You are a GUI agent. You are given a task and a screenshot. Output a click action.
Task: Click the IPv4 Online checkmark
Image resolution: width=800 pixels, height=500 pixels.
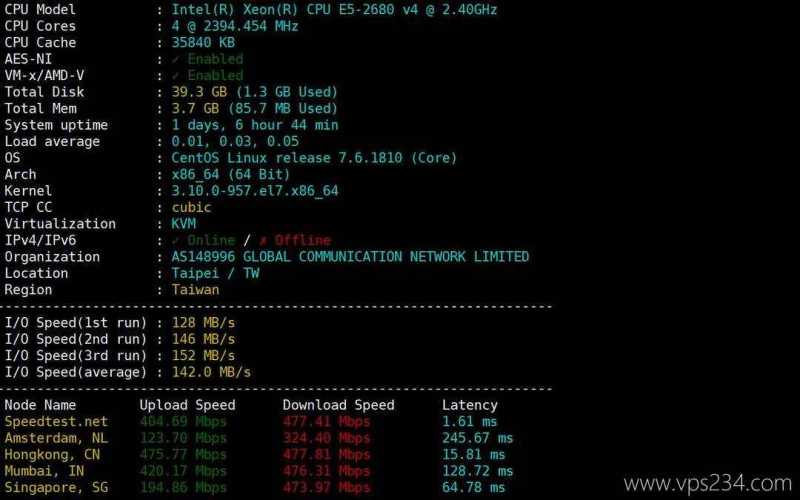[175, 240]
